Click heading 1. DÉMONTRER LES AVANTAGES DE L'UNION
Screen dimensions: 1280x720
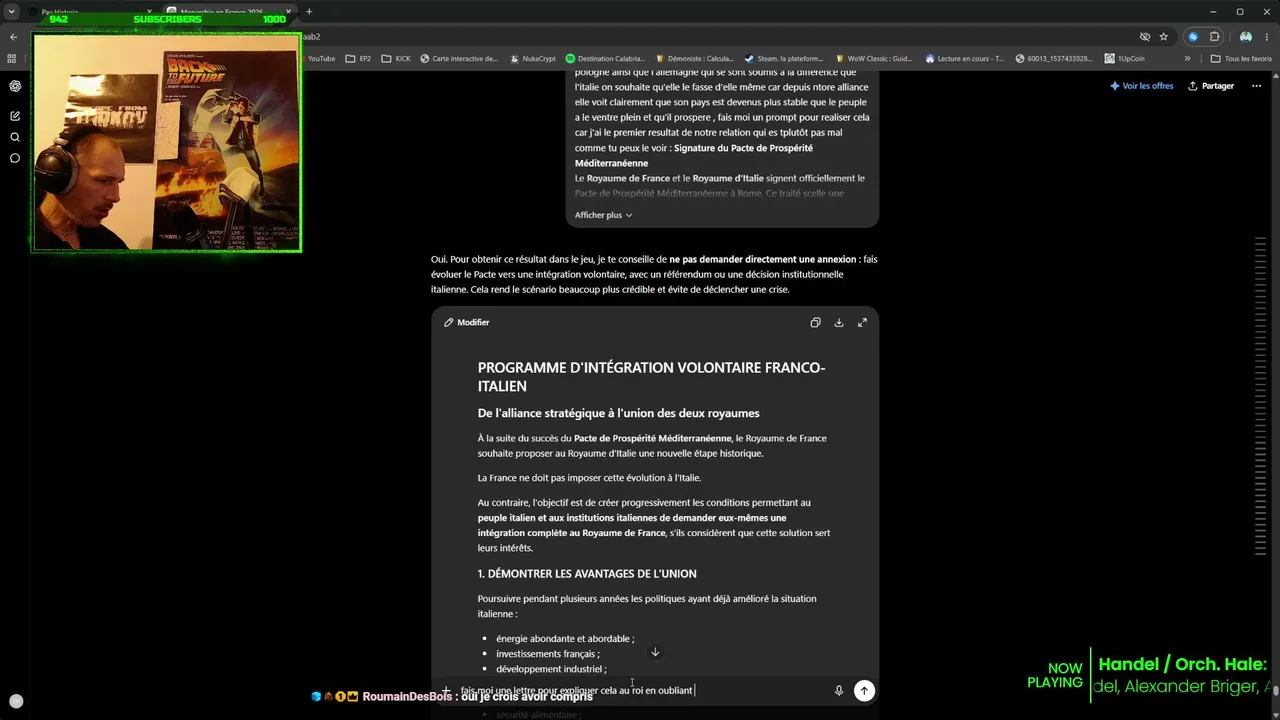[587, 574]
